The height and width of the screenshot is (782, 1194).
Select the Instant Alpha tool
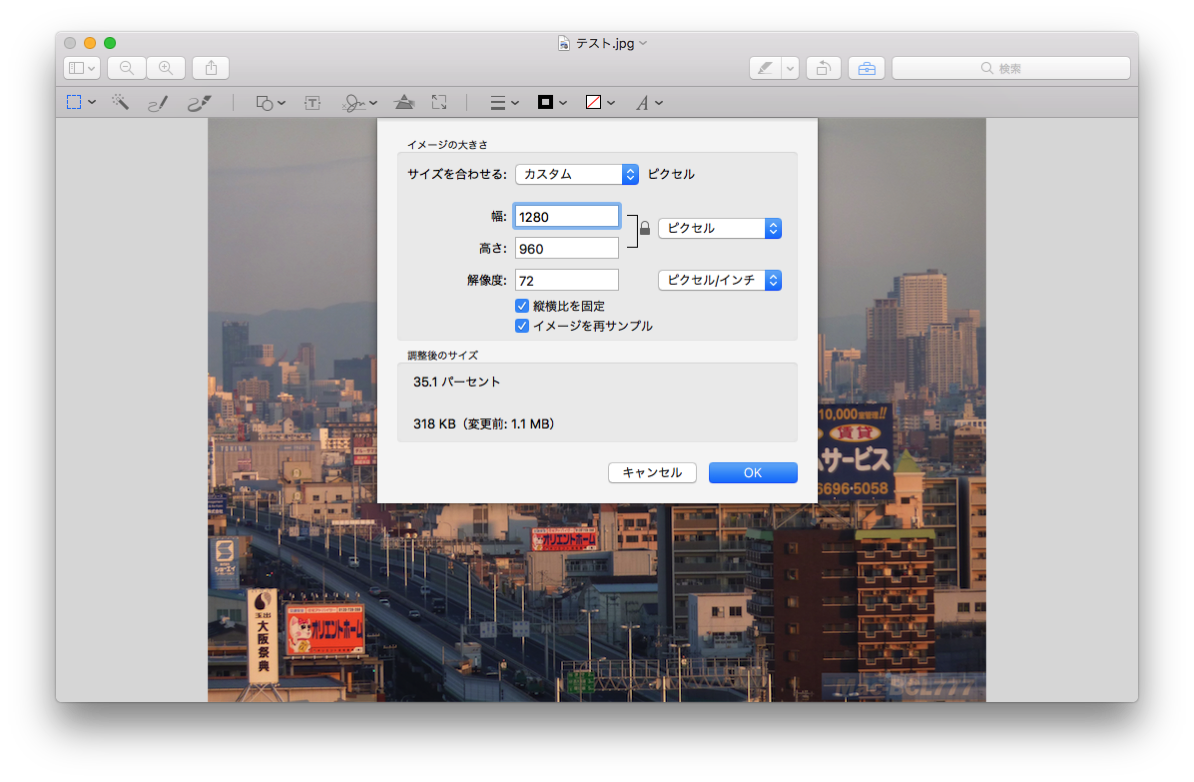120,101
